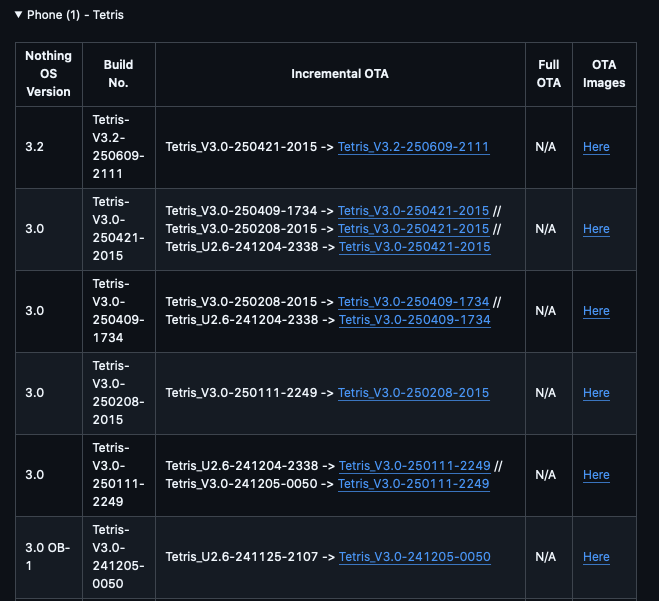
Task: Open Tetris_V3.0-250409-1734 link from V3.0-250208-2015
Action: pos(414,302)
